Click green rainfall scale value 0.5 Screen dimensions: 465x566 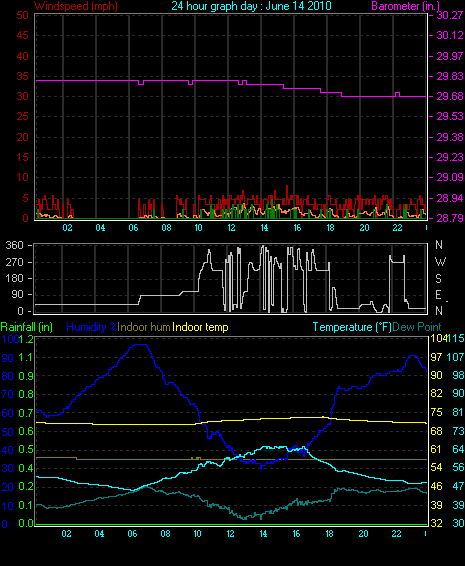26,449
